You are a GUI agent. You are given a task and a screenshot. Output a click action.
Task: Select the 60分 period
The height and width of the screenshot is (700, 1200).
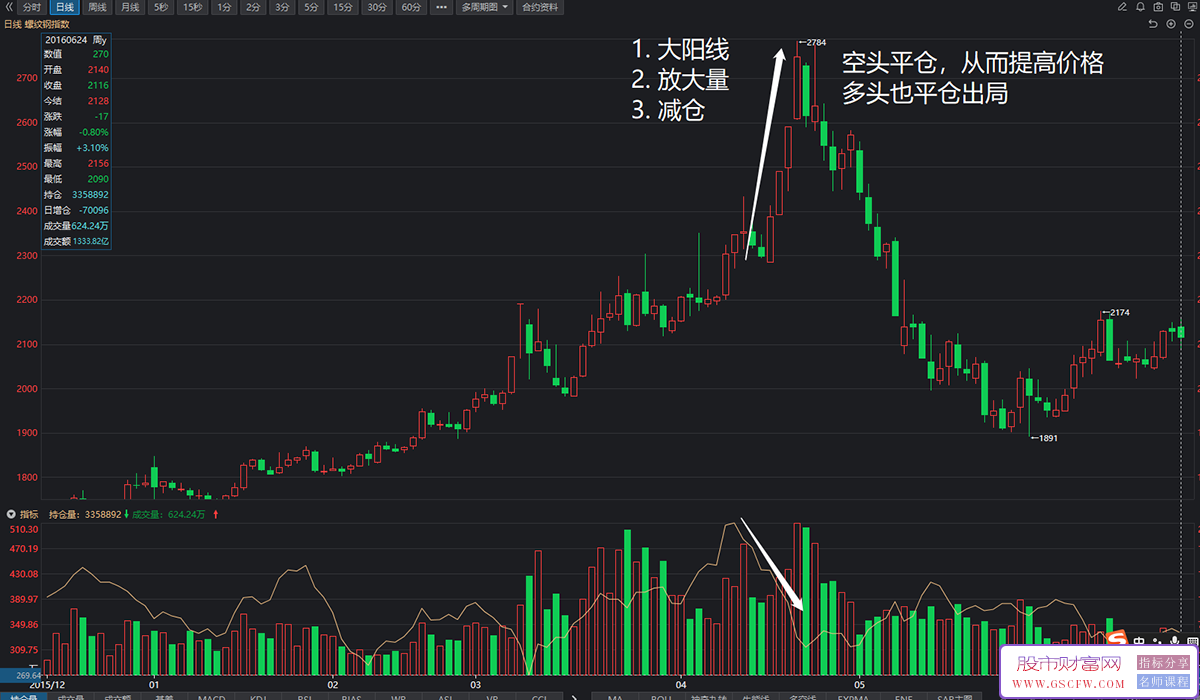pos(411,7)
